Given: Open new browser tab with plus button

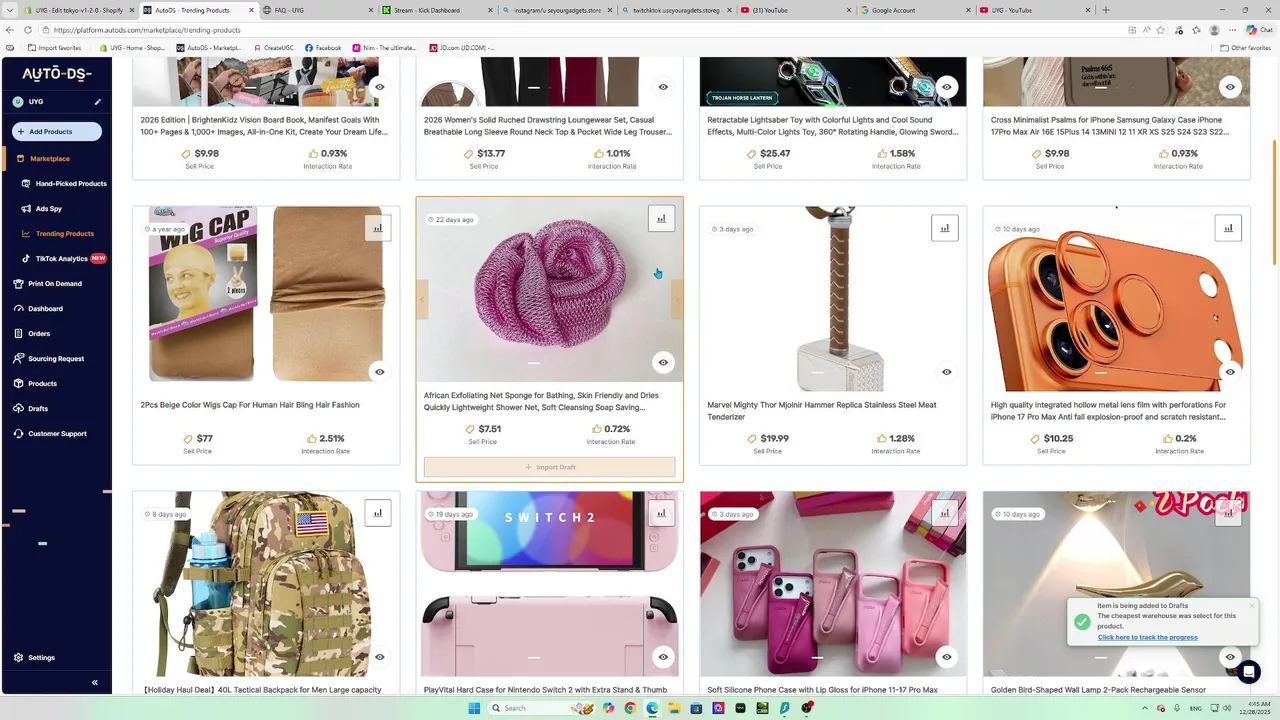Looking at the screenshot, I should [x=1105, y=10].
